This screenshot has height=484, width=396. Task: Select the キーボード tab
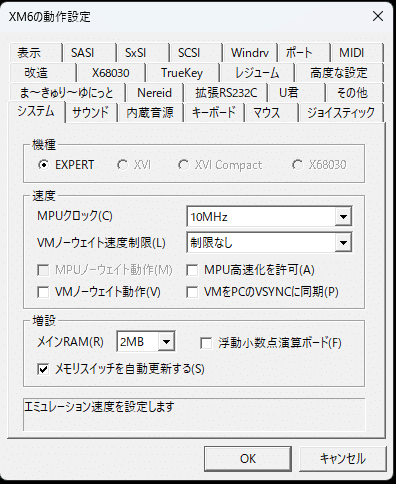[214, 113]
